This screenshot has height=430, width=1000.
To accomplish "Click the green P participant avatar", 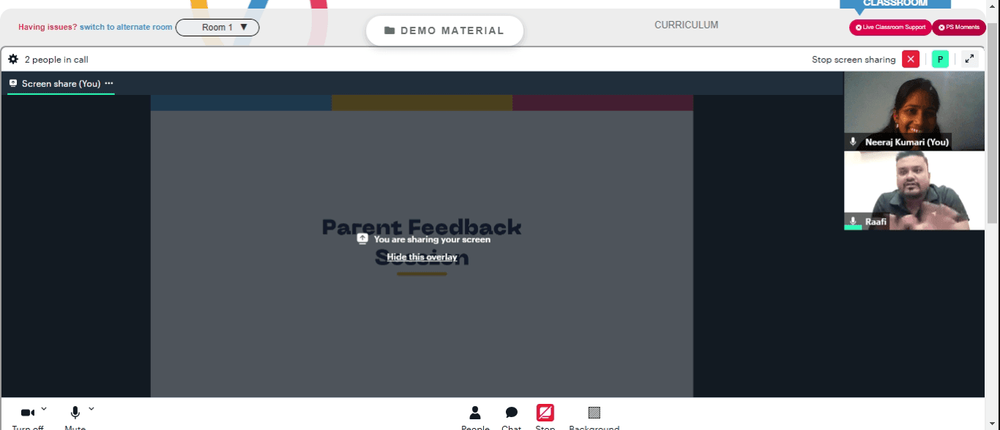I will (940, 59).
